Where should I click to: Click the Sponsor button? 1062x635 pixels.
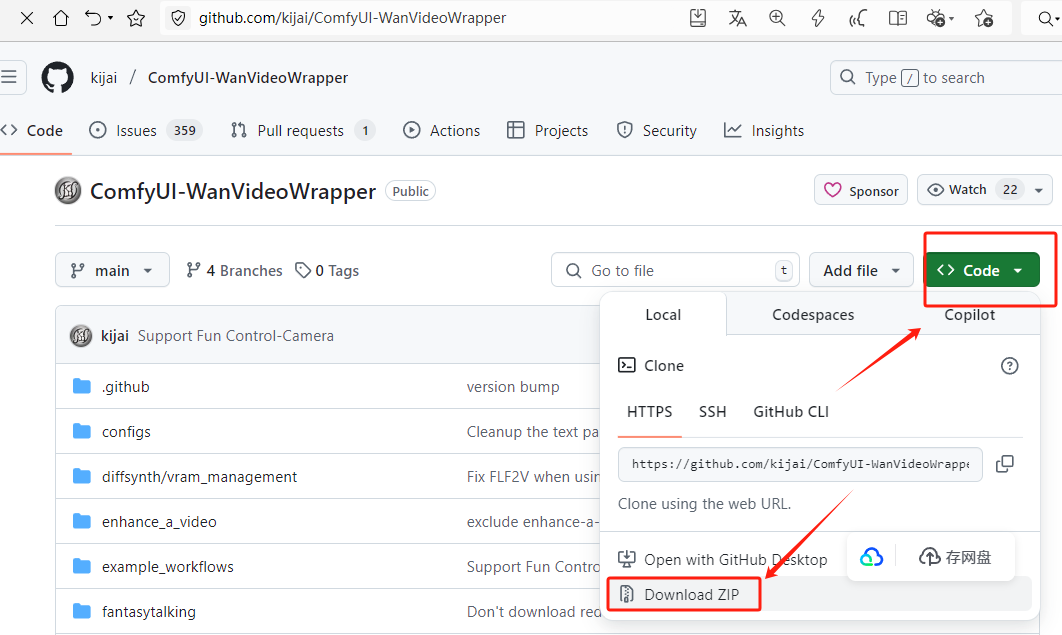point(861,190)
